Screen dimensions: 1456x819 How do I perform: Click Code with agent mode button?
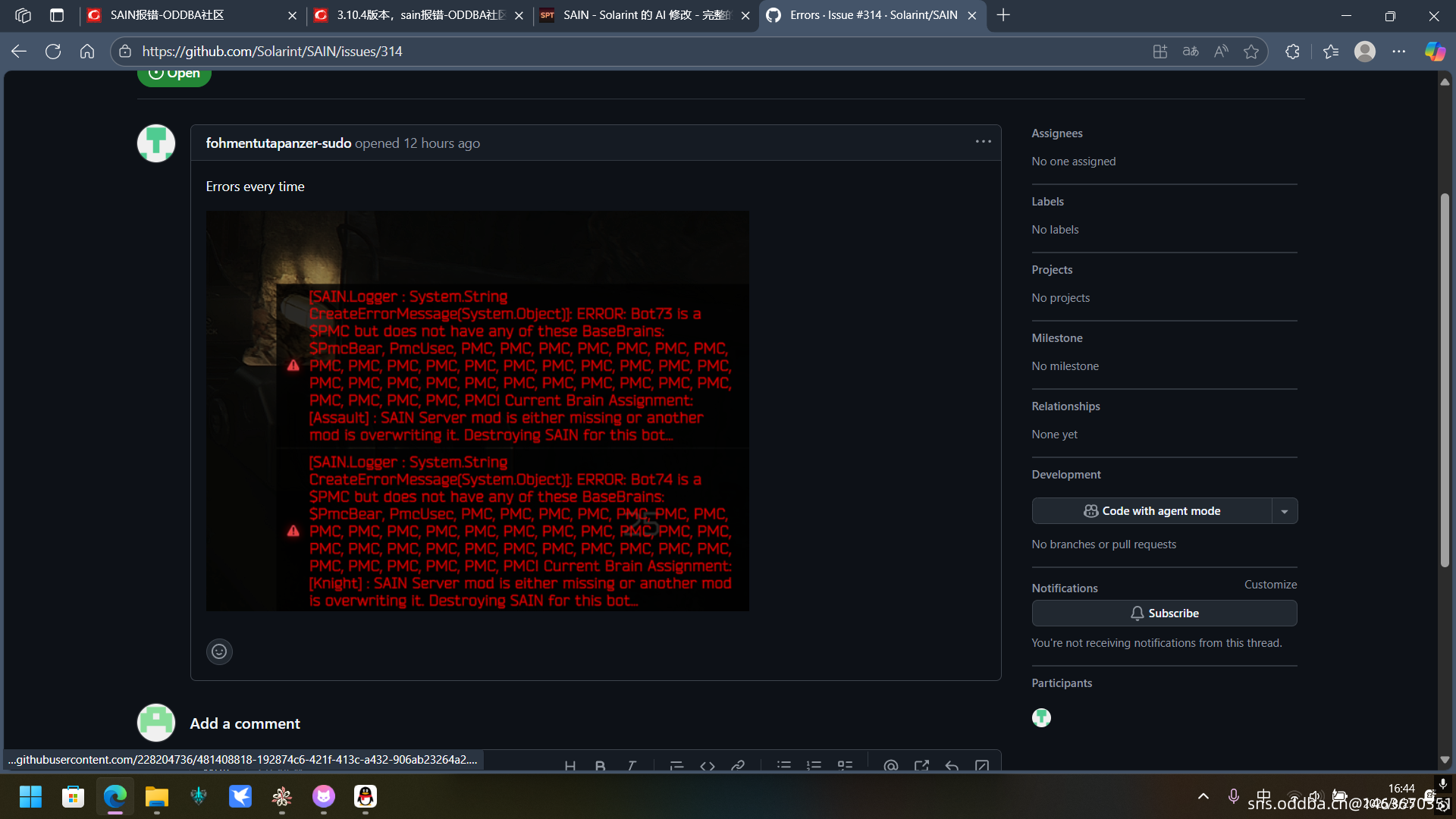[1152, 511]
